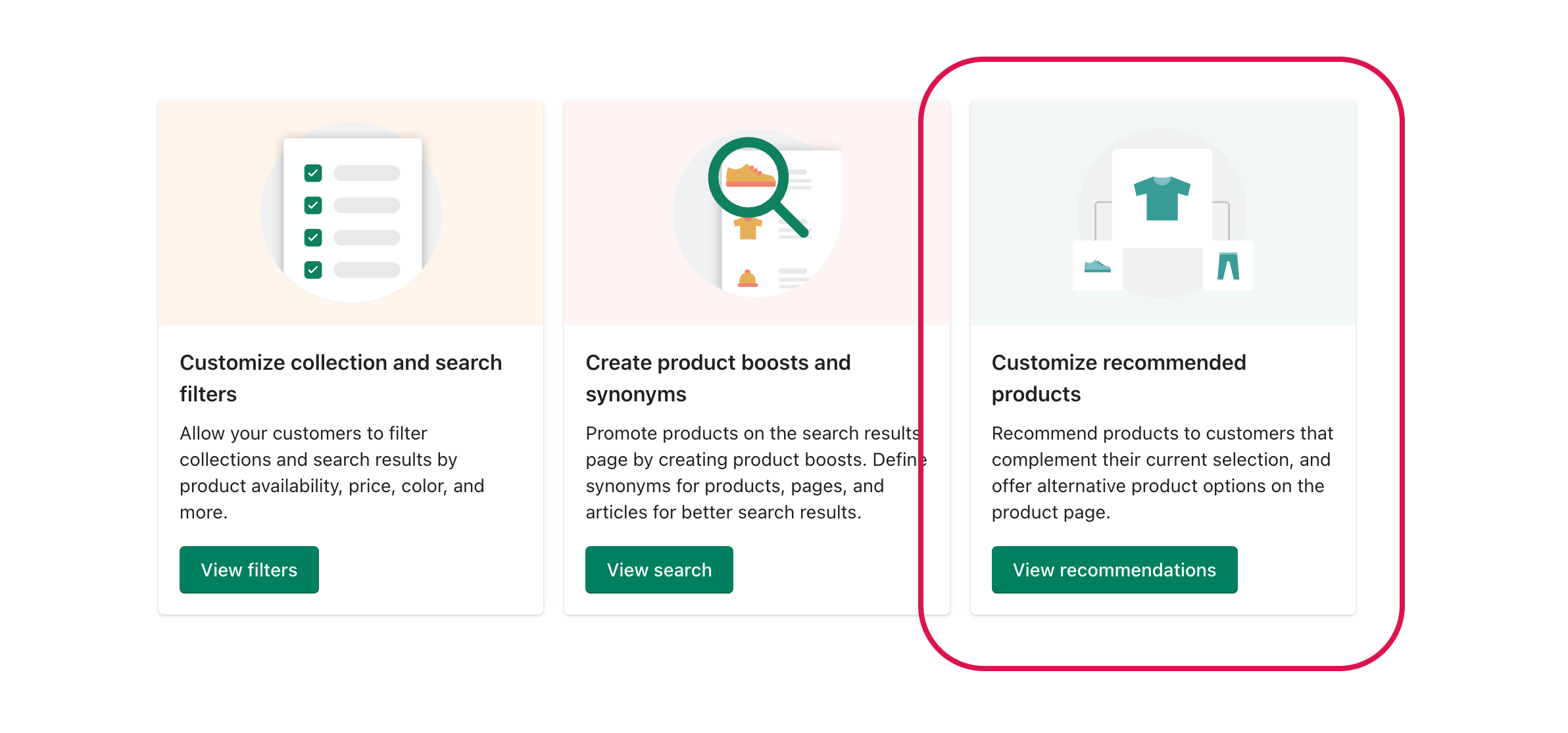
Task: Click the Customize recommended products heading
Action: pyautogui.click(x=1119, y=378)
